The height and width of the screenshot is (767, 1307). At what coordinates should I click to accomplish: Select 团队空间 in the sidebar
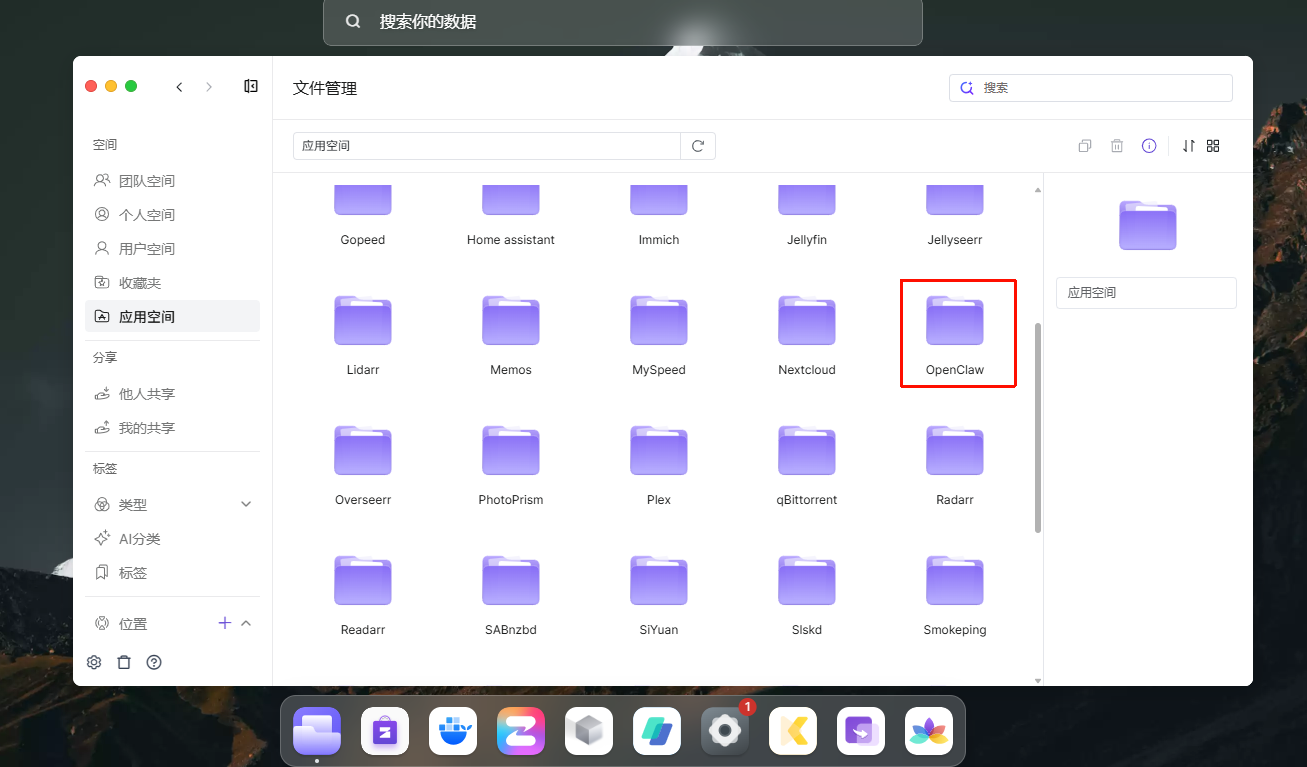tap(146, 181)
